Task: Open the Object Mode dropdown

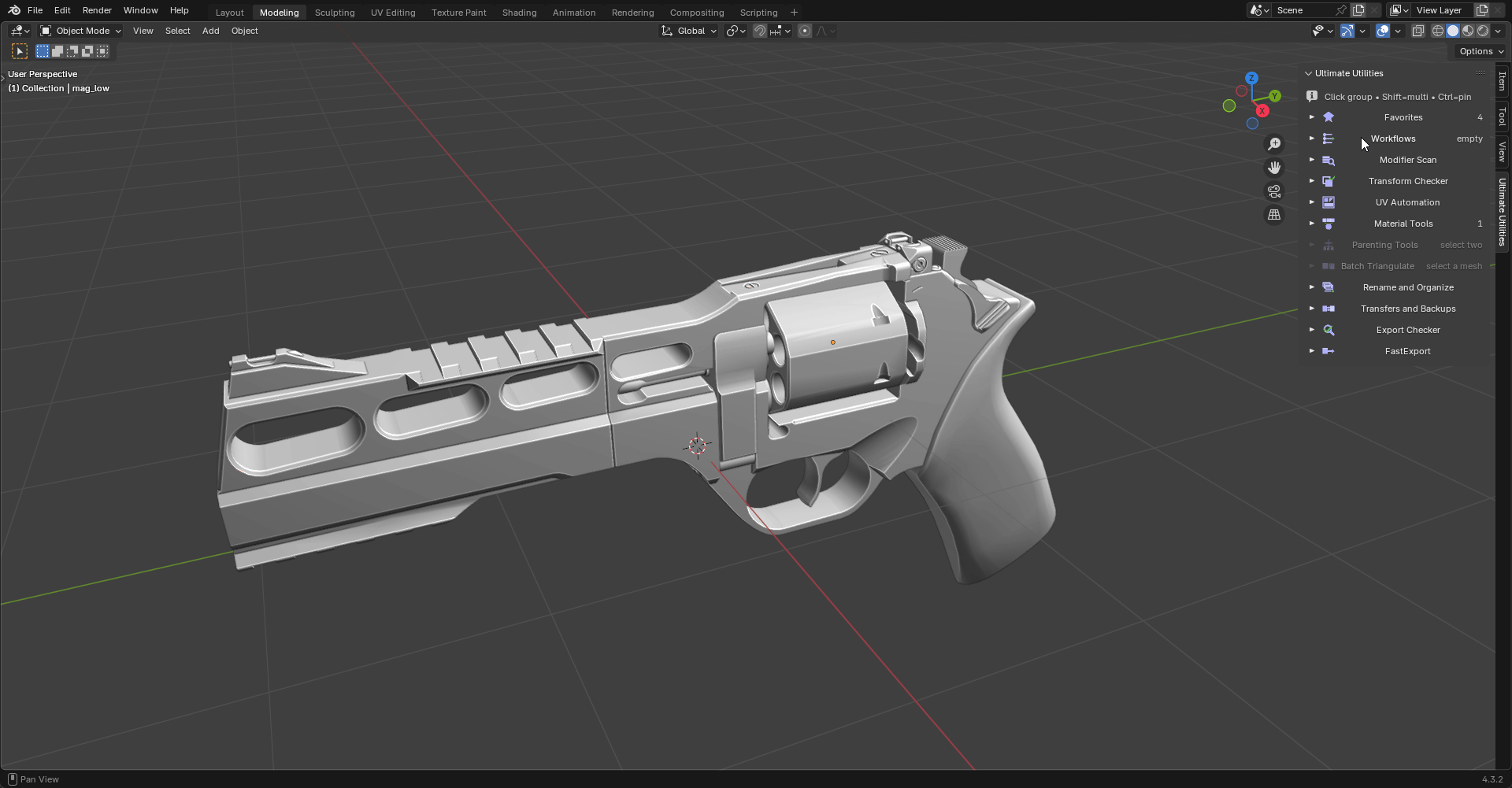Action: 80,31
